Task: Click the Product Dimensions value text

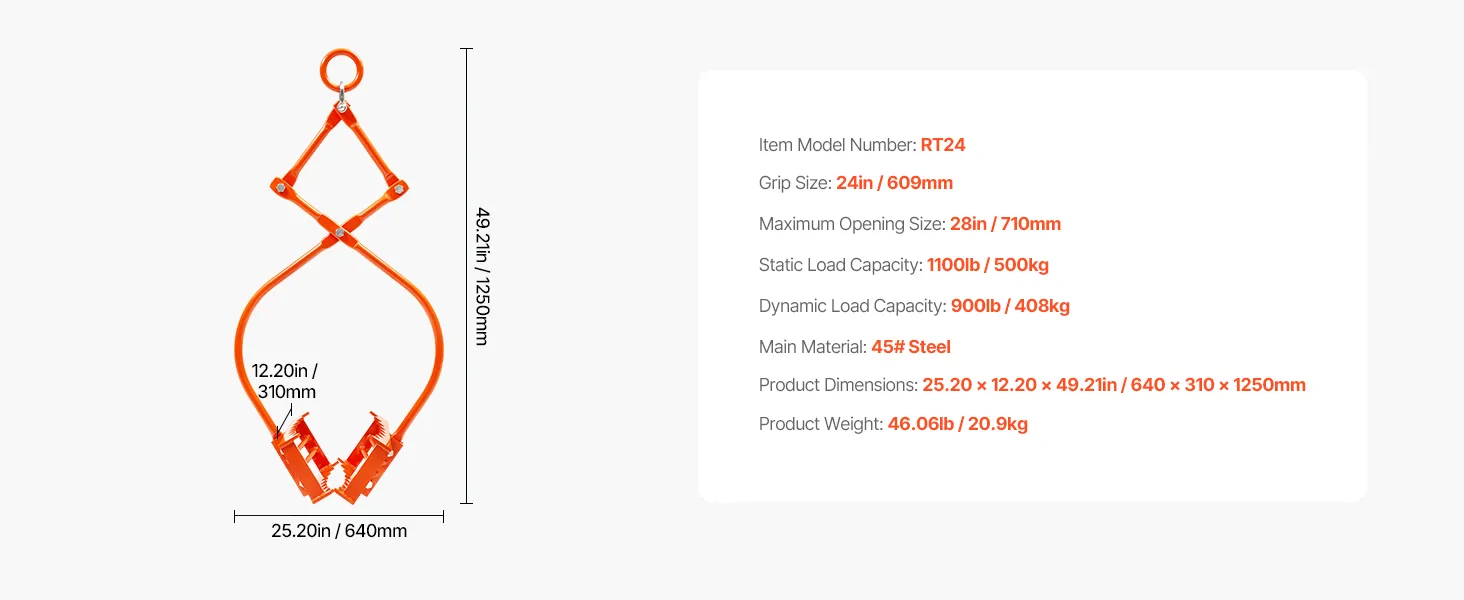Action: click(x=1113, y=385)
